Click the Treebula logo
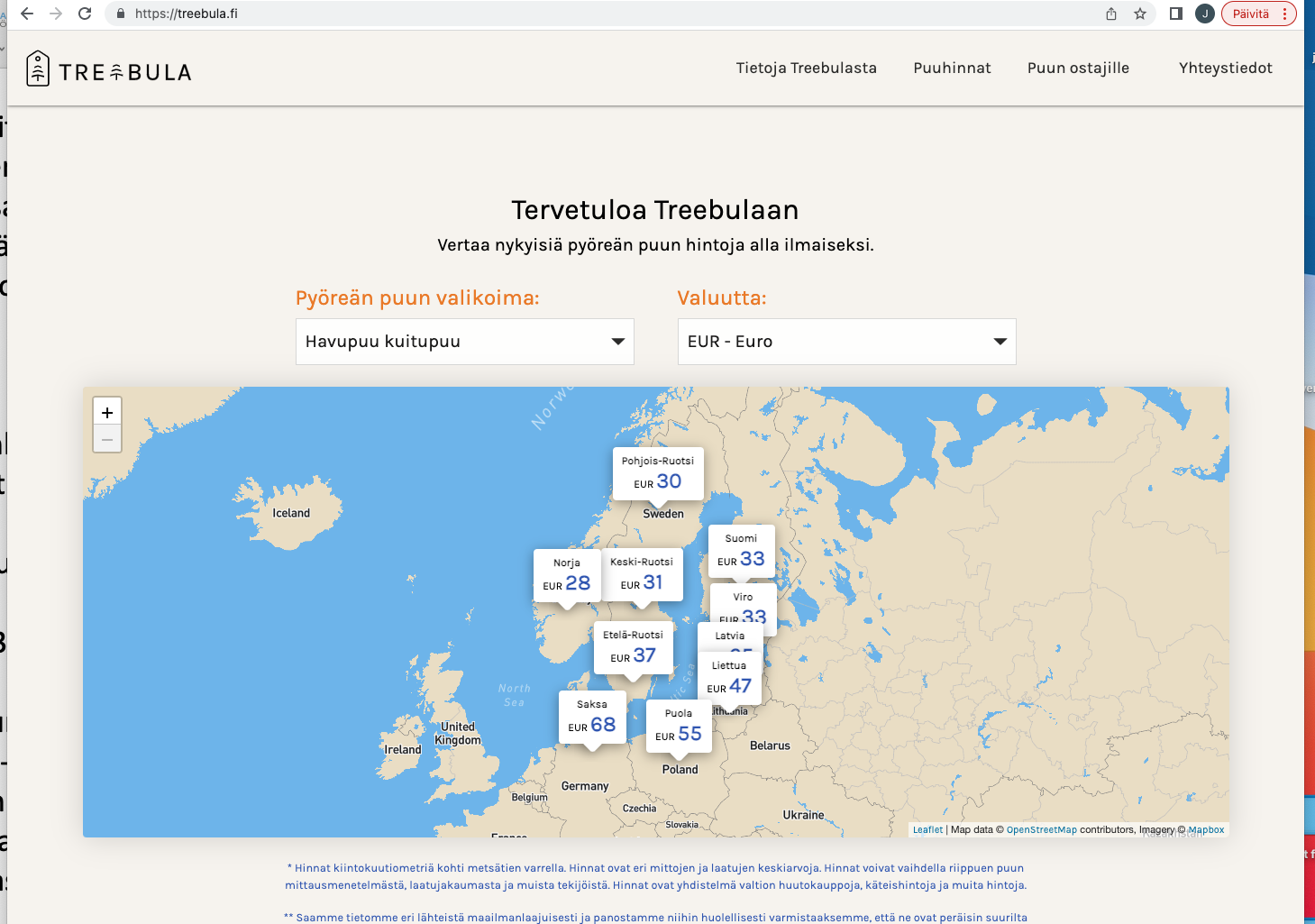The height and width of the screenshot is (924, 1315). coord(108,69)
